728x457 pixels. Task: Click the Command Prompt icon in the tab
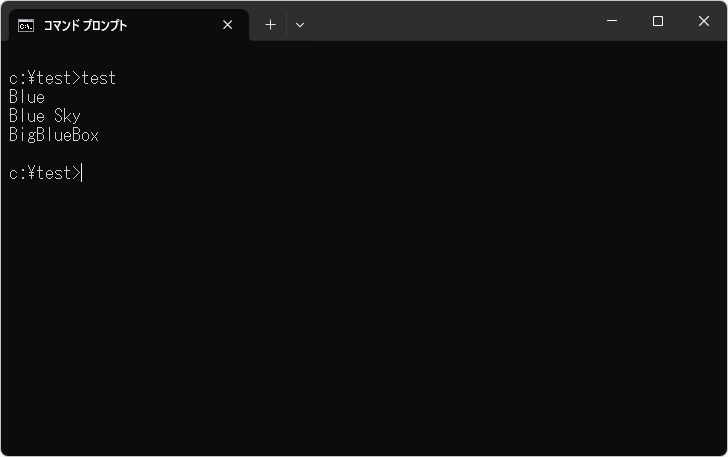tap(26, 25)
